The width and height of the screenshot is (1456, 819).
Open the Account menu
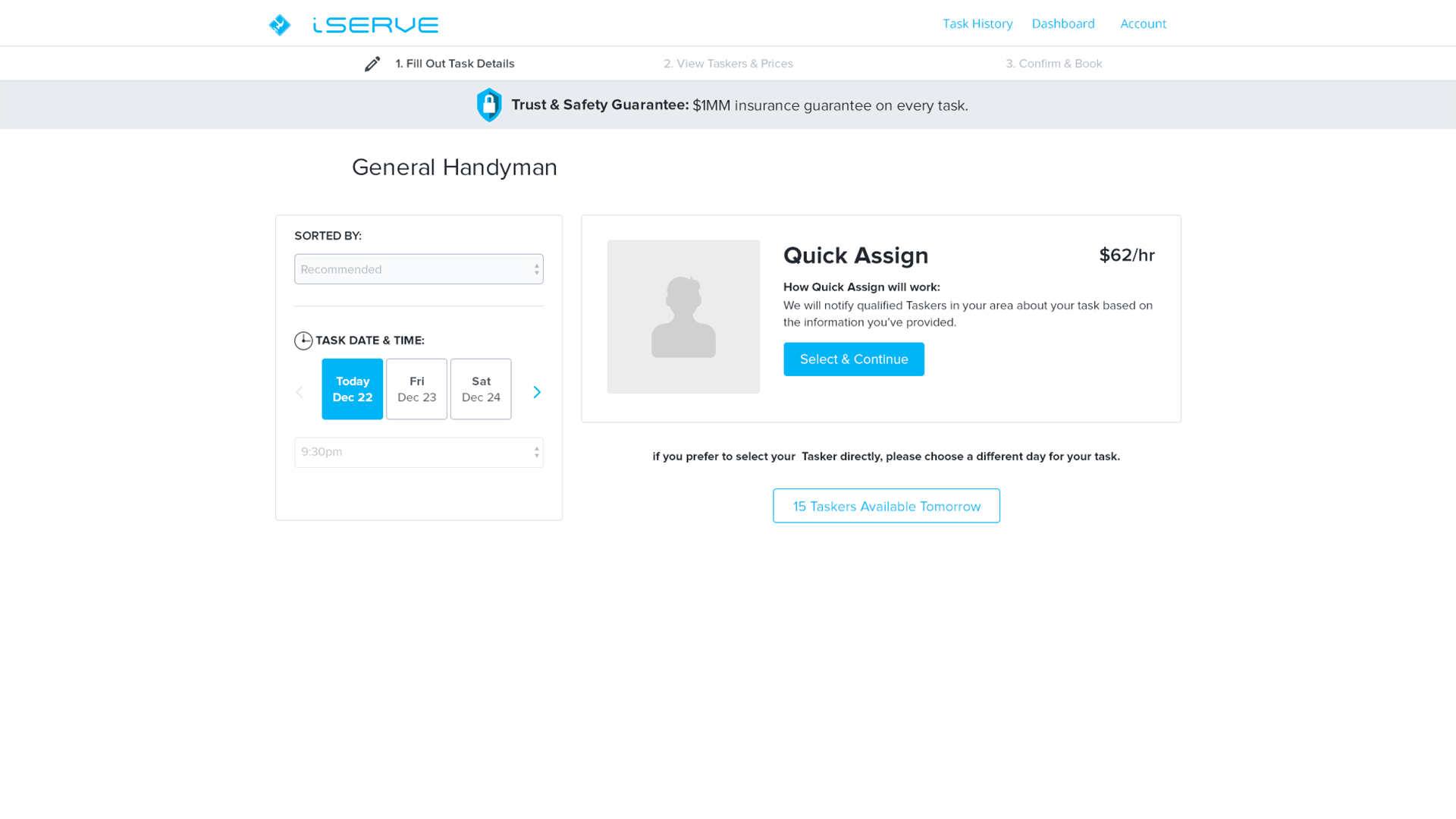click(1143, 24)
